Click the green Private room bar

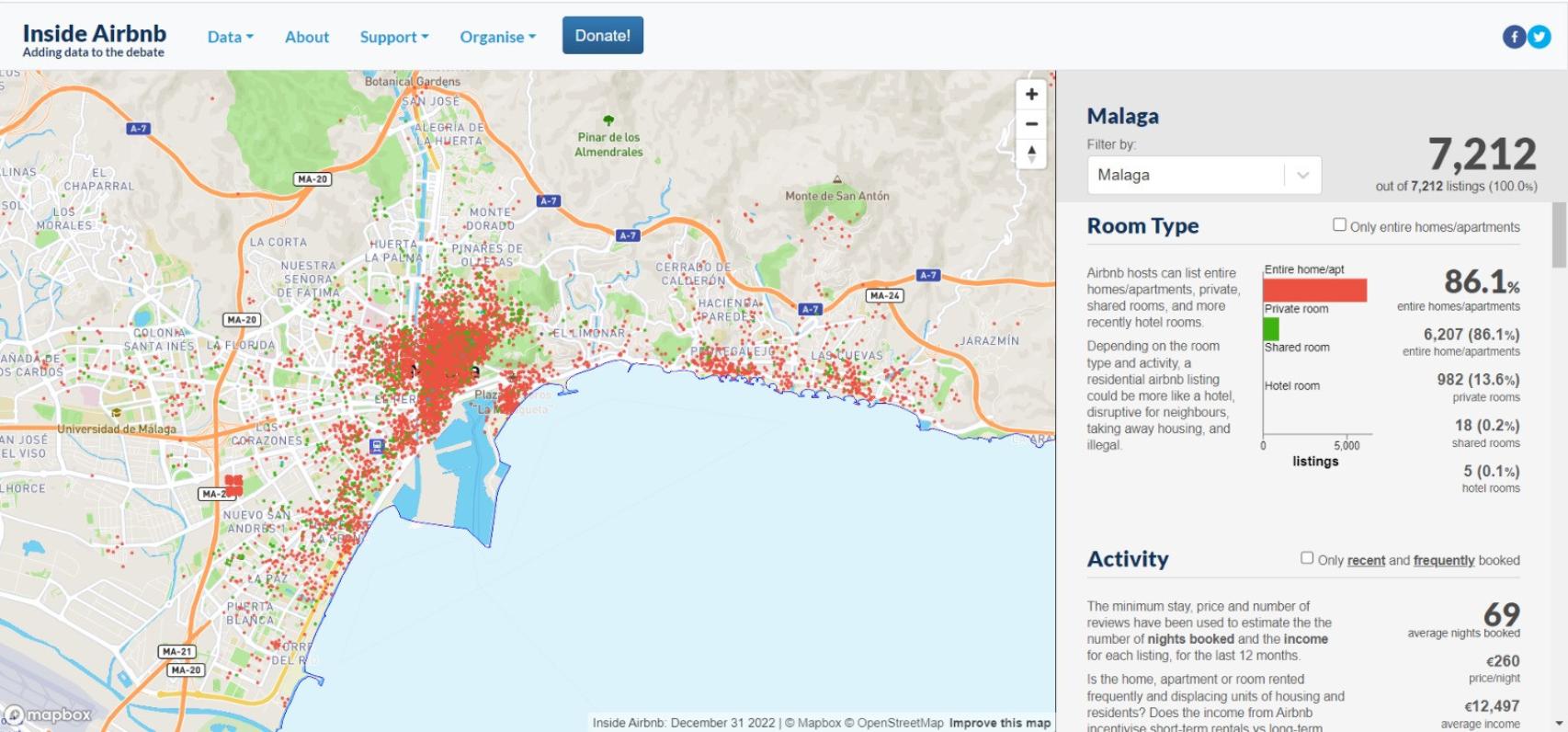pyautogui.click(x=1271, y=328)
